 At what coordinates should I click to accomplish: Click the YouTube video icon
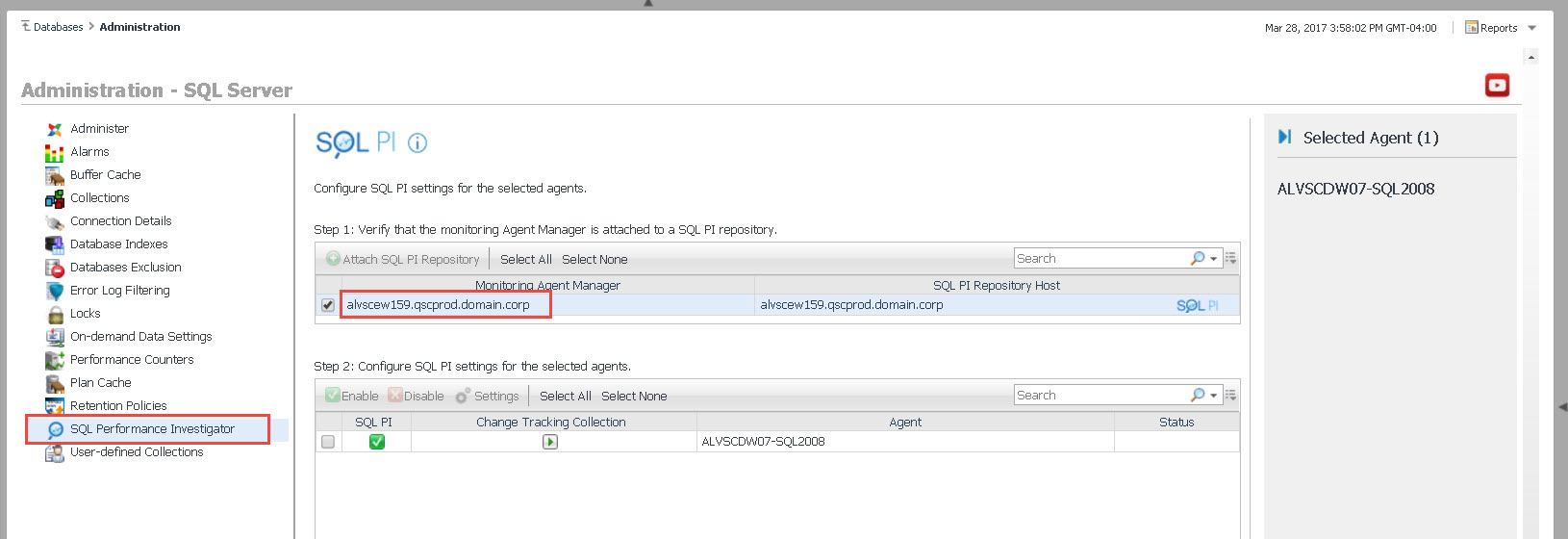coord(1497,86)
